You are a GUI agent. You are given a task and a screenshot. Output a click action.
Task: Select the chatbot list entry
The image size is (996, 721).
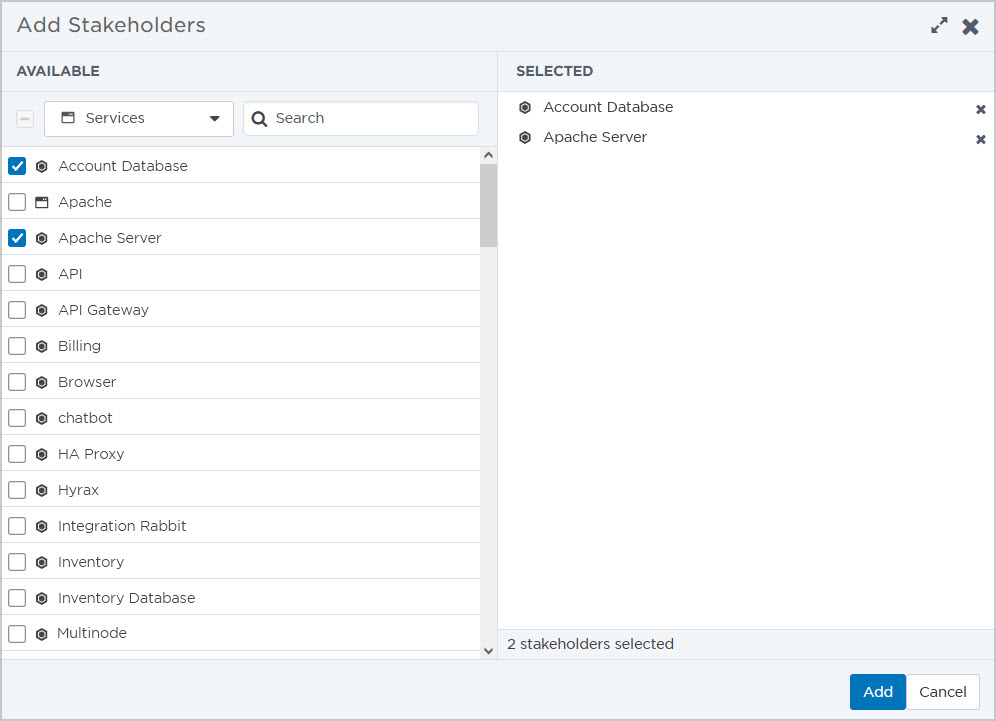[241, 418]
